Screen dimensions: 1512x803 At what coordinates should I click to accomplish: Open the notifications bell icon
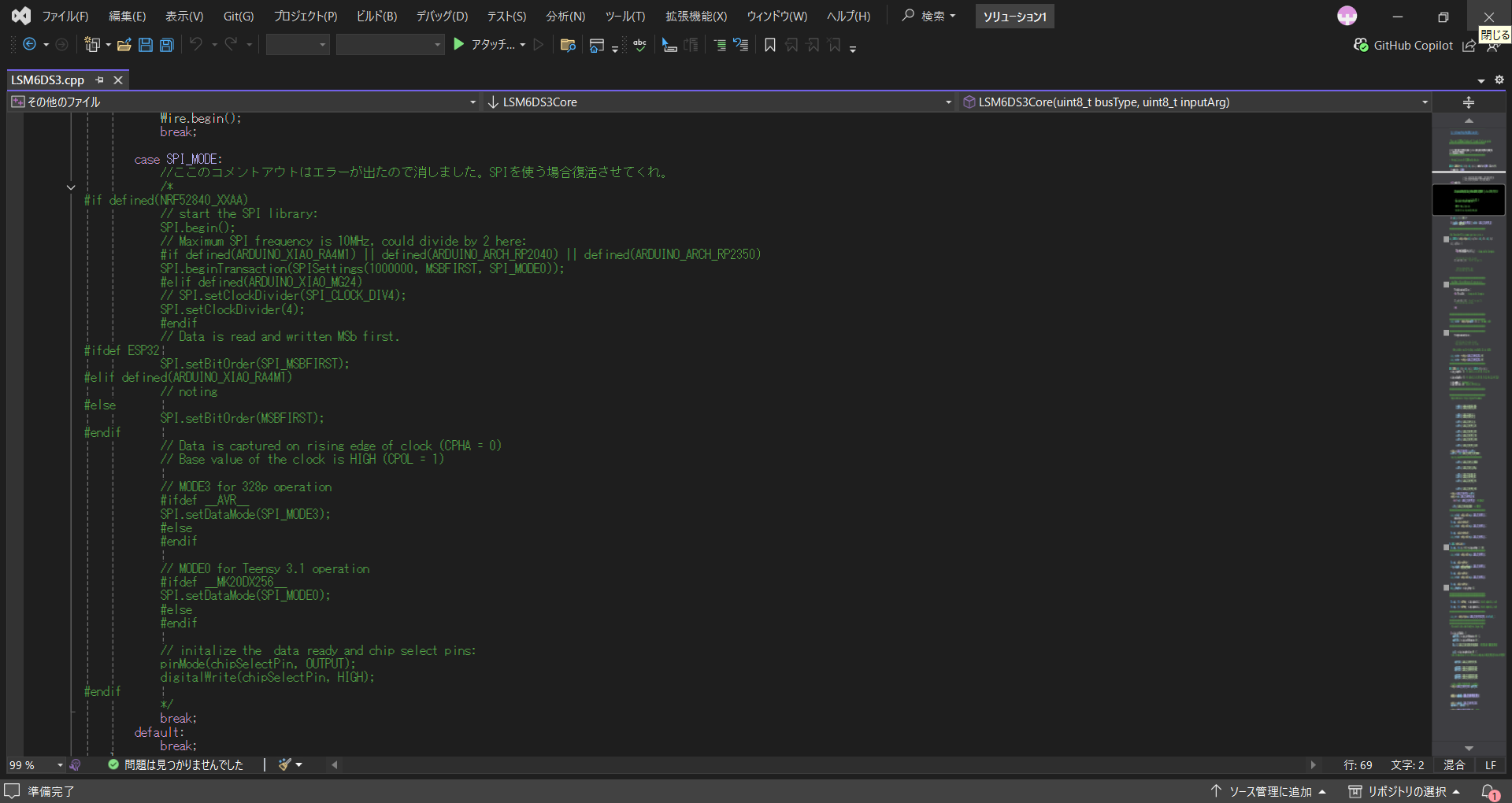click(x=1490, y=792)
